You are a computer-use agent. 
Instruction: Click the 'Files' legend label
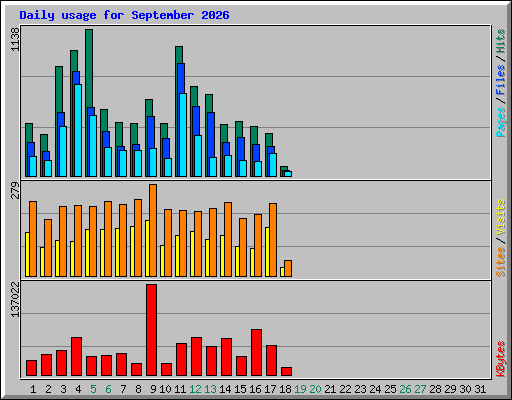click(x=500, y=80)
